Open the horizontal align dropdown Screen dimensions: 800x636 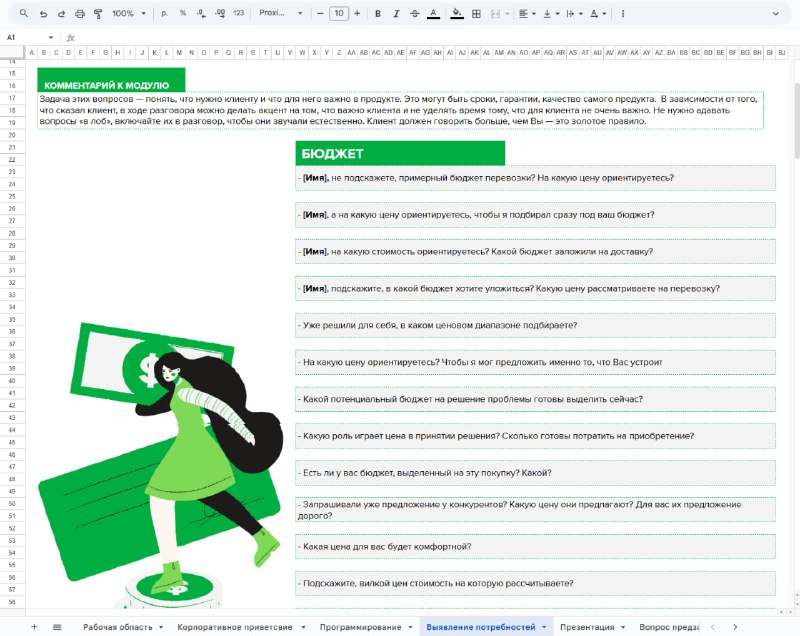tap(527, 14)
